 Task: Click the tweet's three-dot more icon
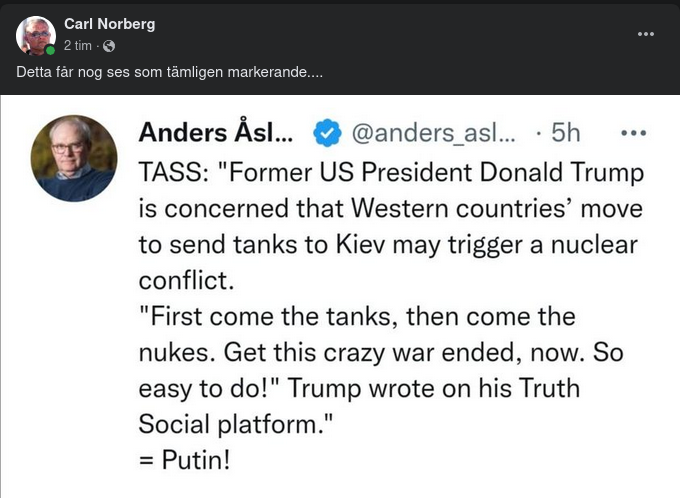coord(634,132)
